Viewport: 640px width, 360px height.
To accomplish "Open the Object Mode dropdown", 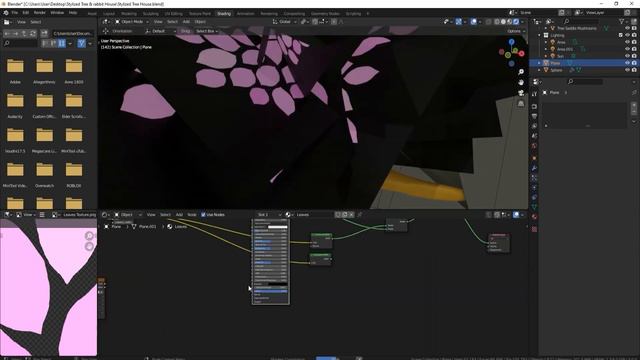I will point(131,22).
